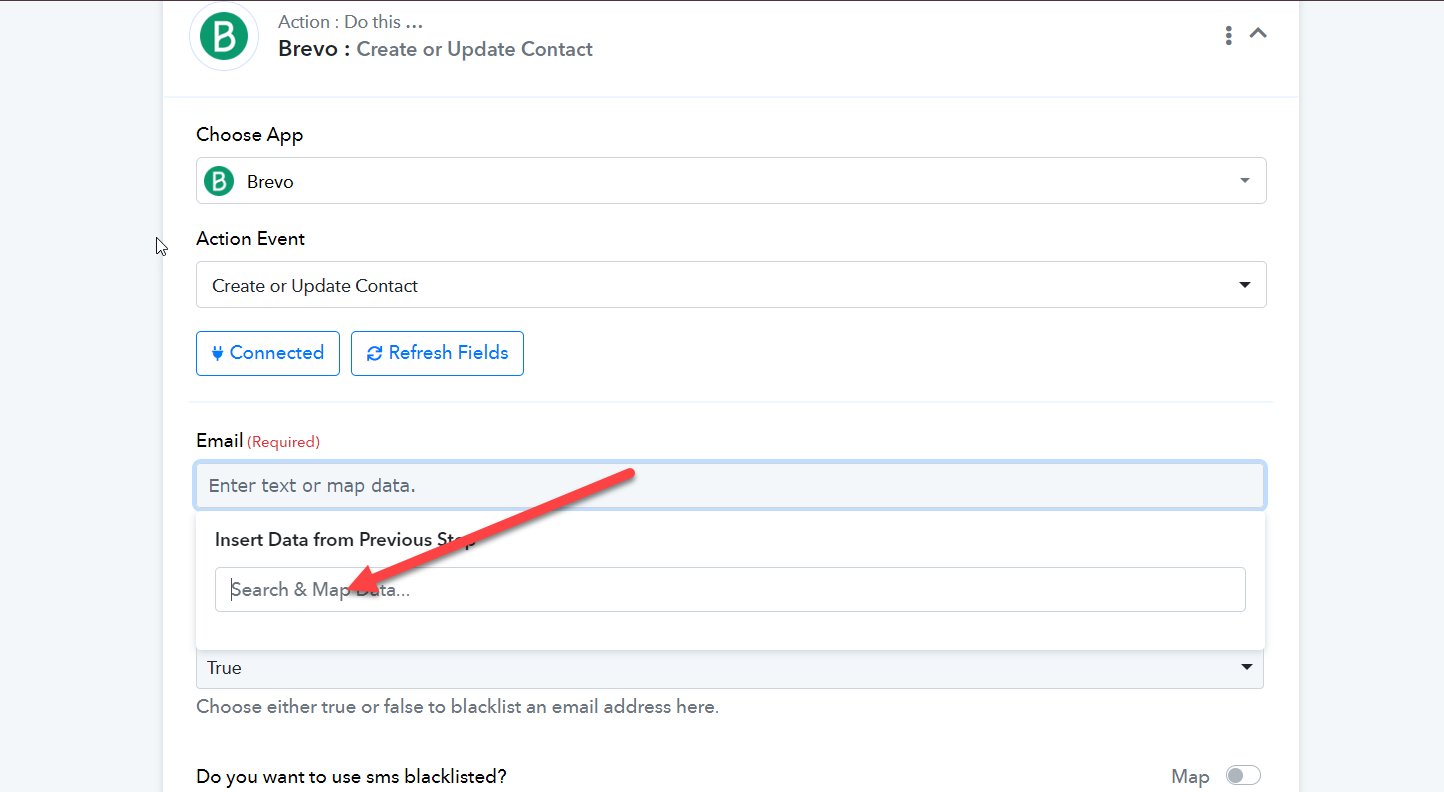
Task: Toggle the Map switch for sms blacklisted
Action: pyautogui.click(x=1243, y=776)
